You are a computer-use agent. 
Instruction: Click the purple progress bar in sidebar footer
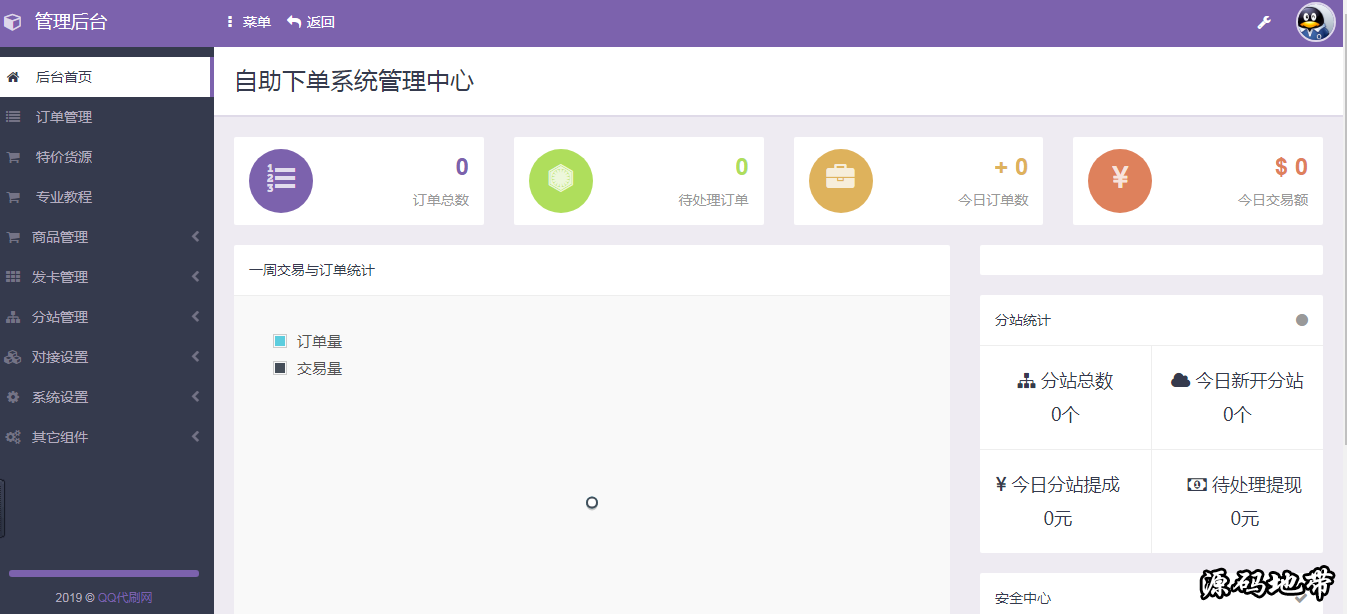coord(104,574)
